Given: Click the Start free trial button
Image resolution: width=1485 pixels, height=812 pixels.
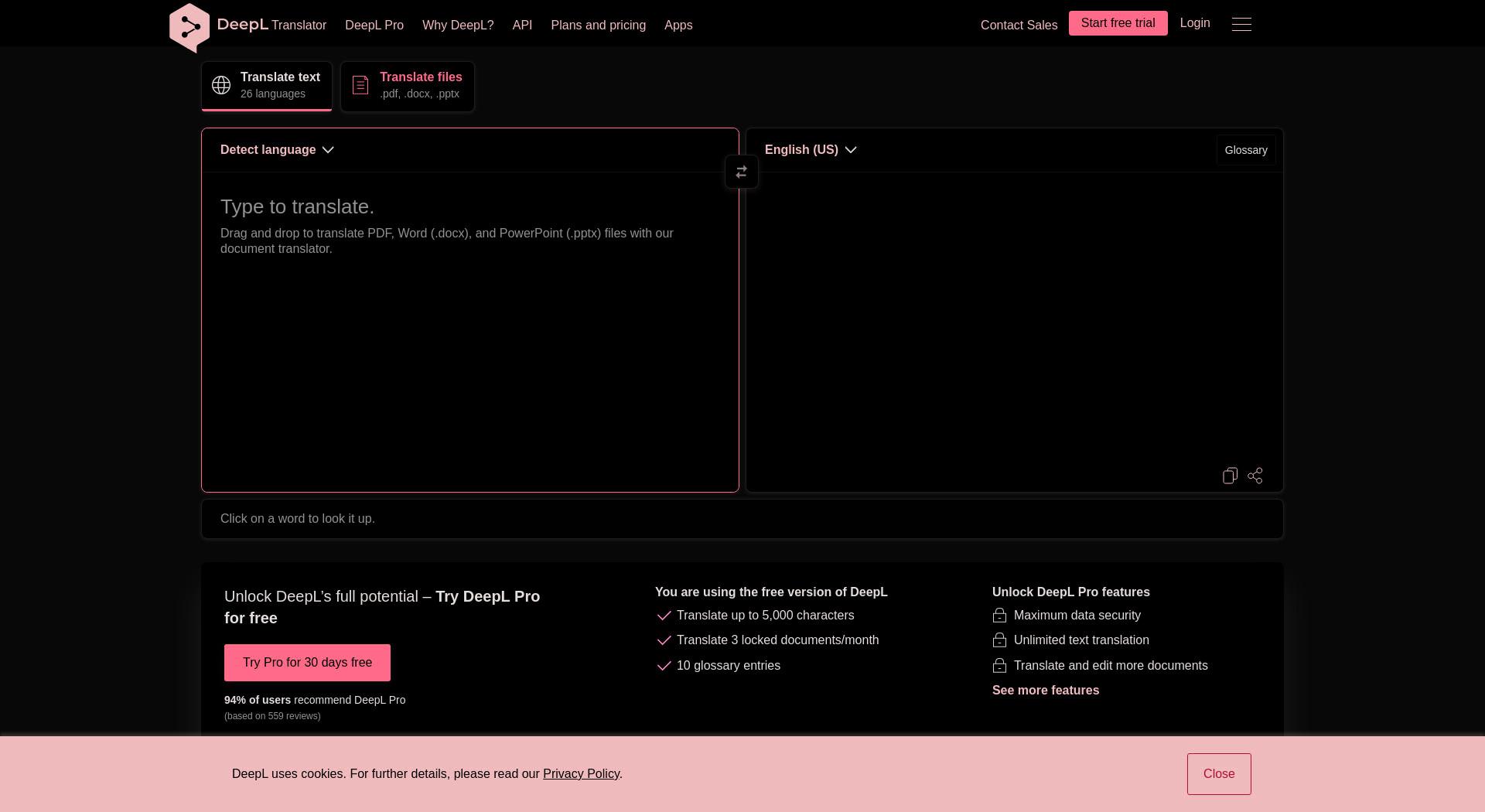Looking at the screenshot, I should click(x=1118, y=23).
